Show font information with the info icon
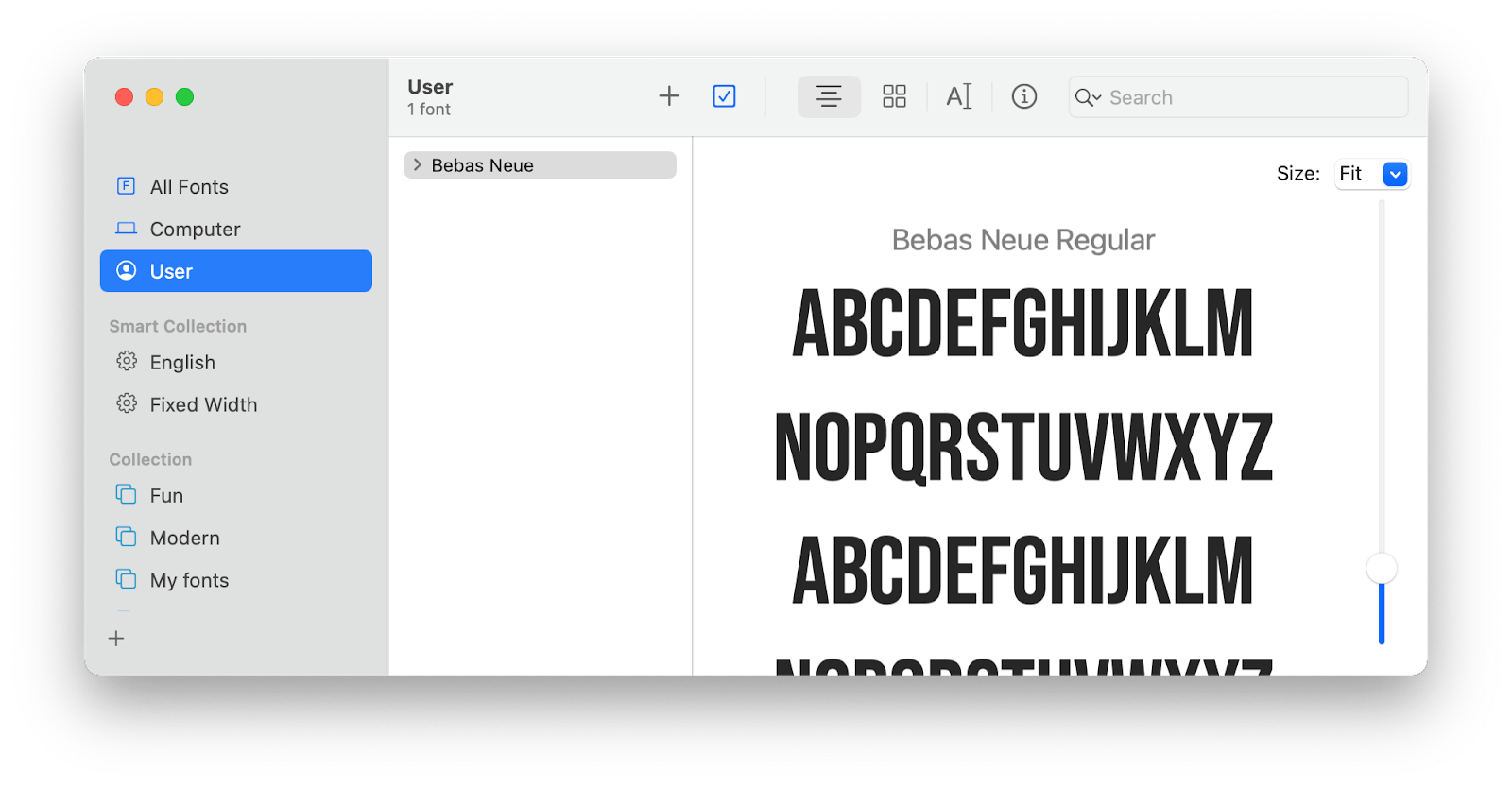Viewport: 1512px width, 787px height. click(1024, 96)
